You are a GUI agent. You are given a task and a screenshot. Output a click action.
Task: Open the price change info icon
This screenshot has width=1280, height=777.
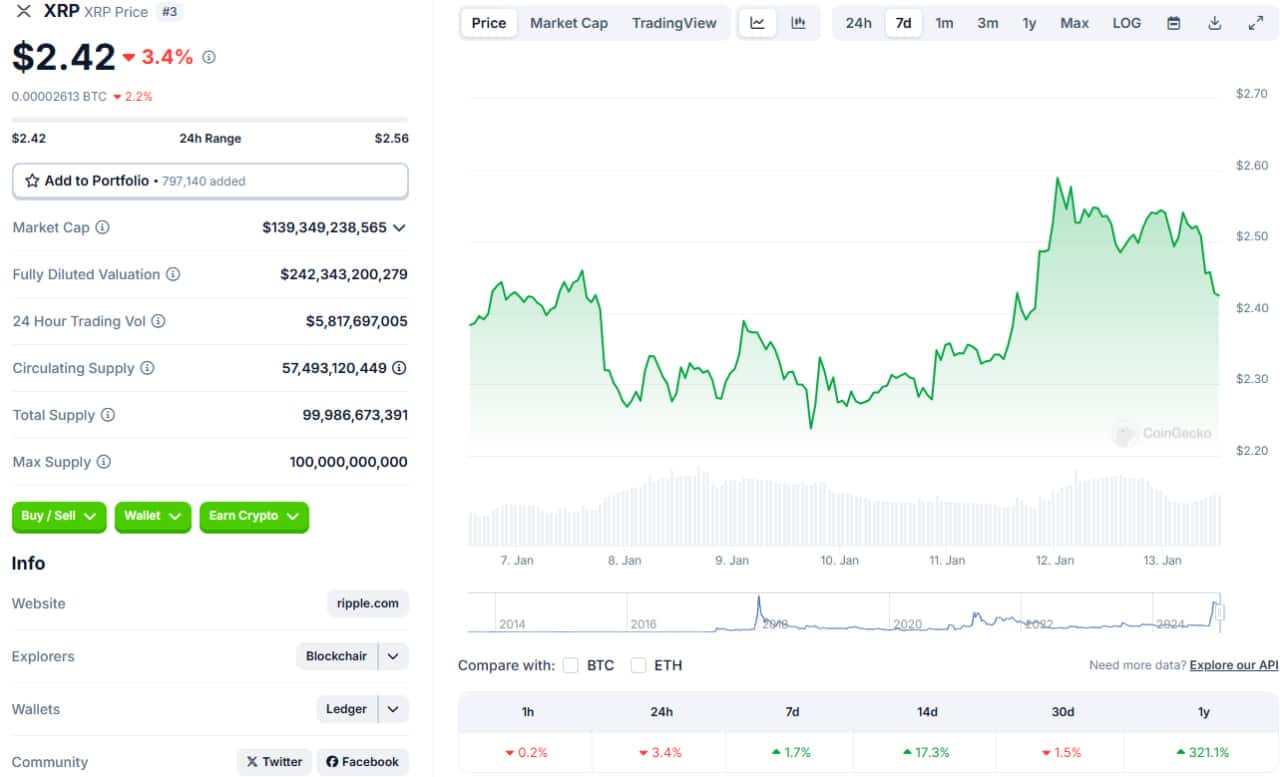pos(209,58)
